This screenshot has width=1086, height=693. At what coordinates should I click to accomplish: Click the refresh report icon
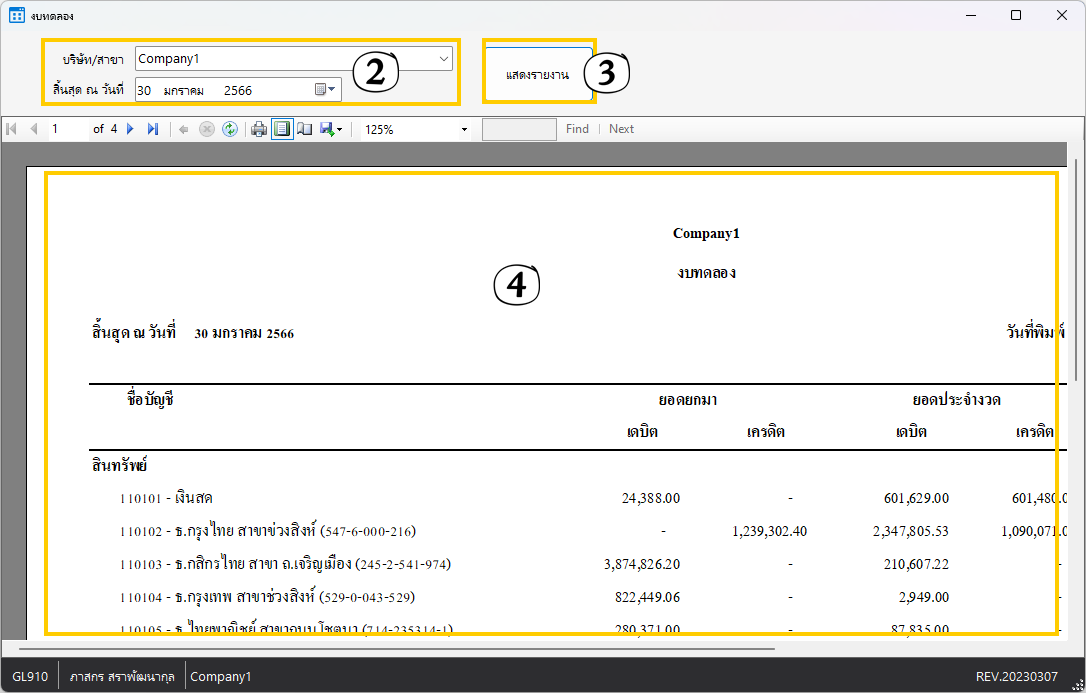coord(230,129)
